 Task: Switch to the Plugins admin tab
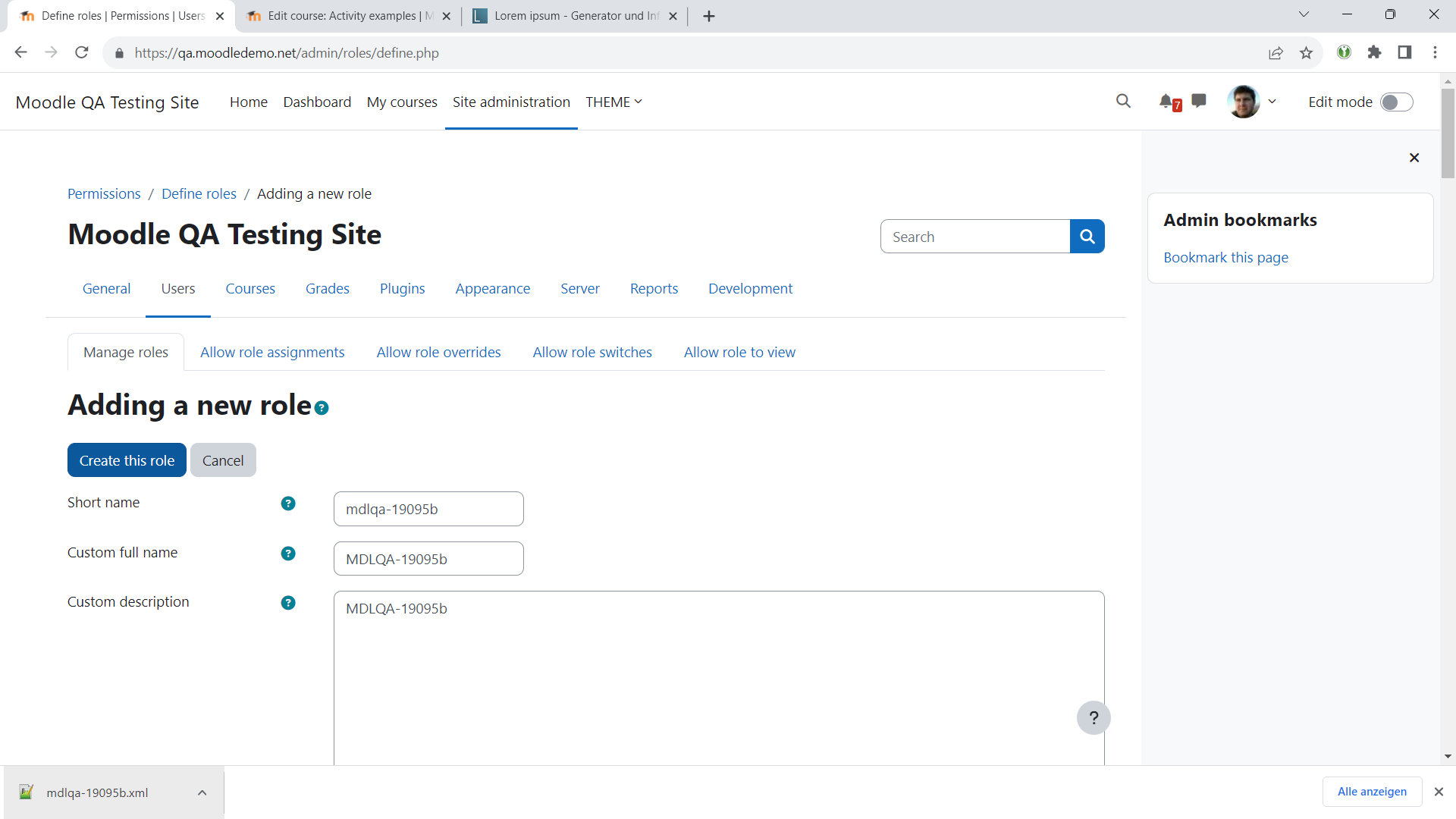point(402,289)
